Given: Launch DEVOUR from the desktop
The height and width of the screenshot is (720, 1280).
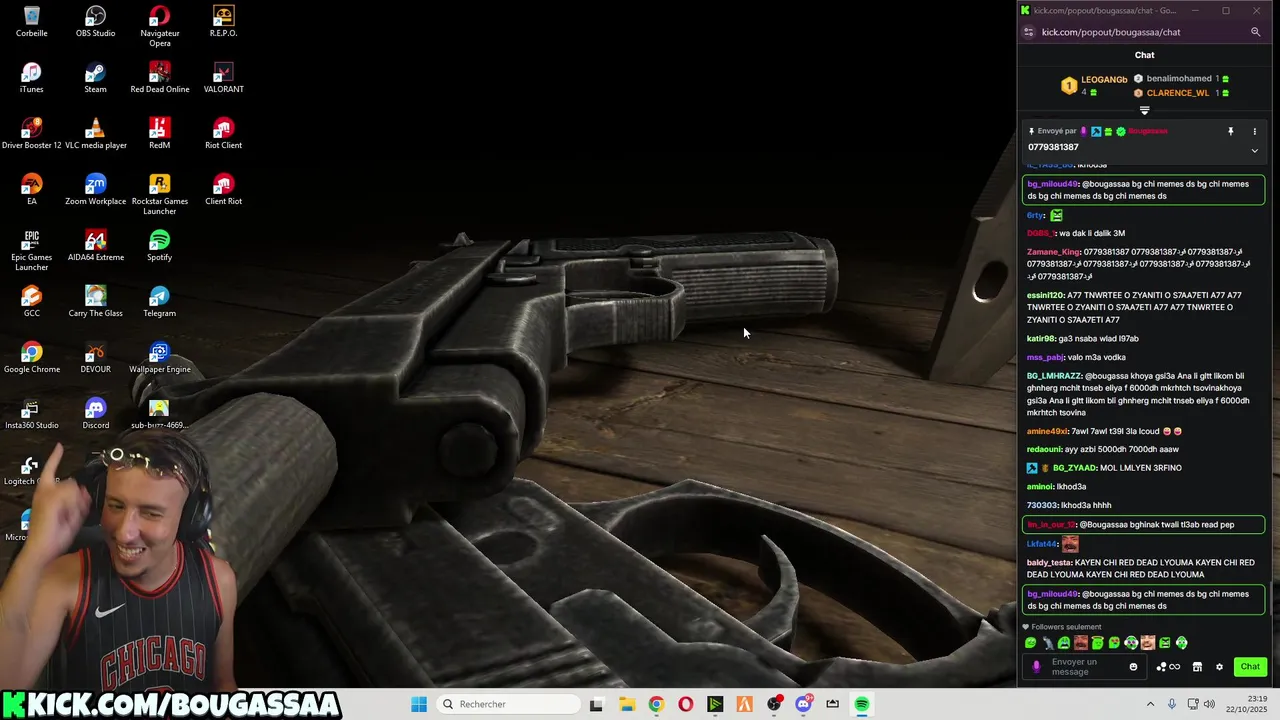Looking at the screenshot, I should click(x=96, y=357).
